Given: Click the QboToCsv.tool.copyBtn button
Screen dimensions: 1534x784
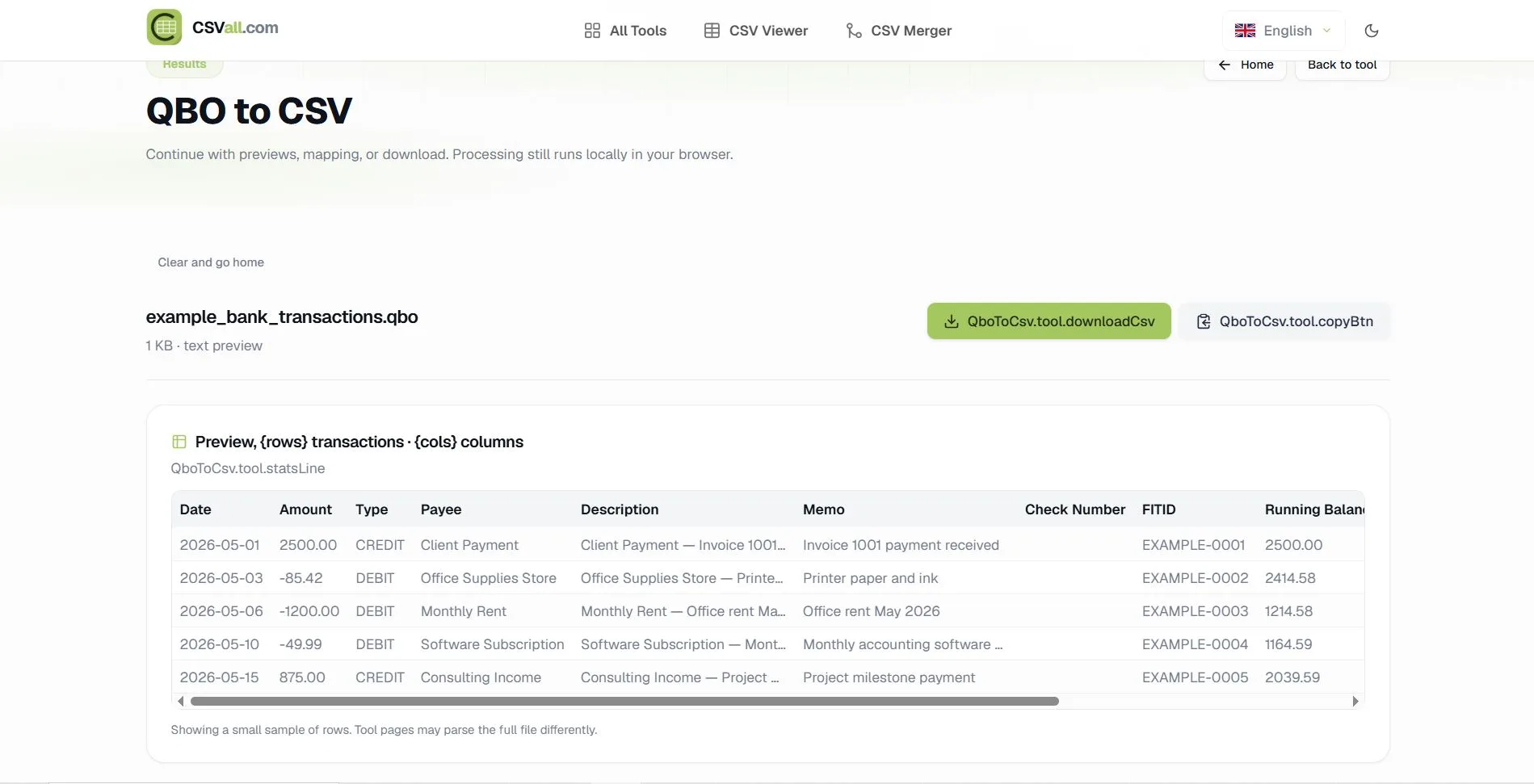Looking at the screenshot, I should click(1284, 321).
